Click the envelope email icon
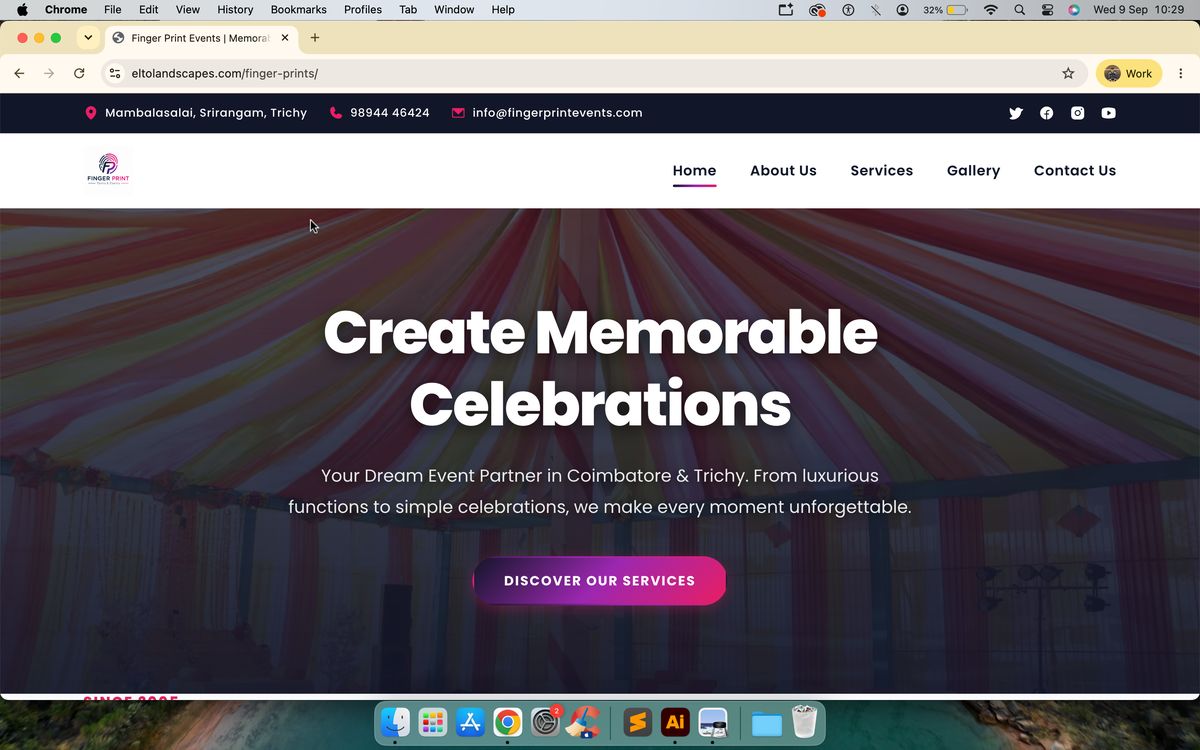 tap(458, 113)
